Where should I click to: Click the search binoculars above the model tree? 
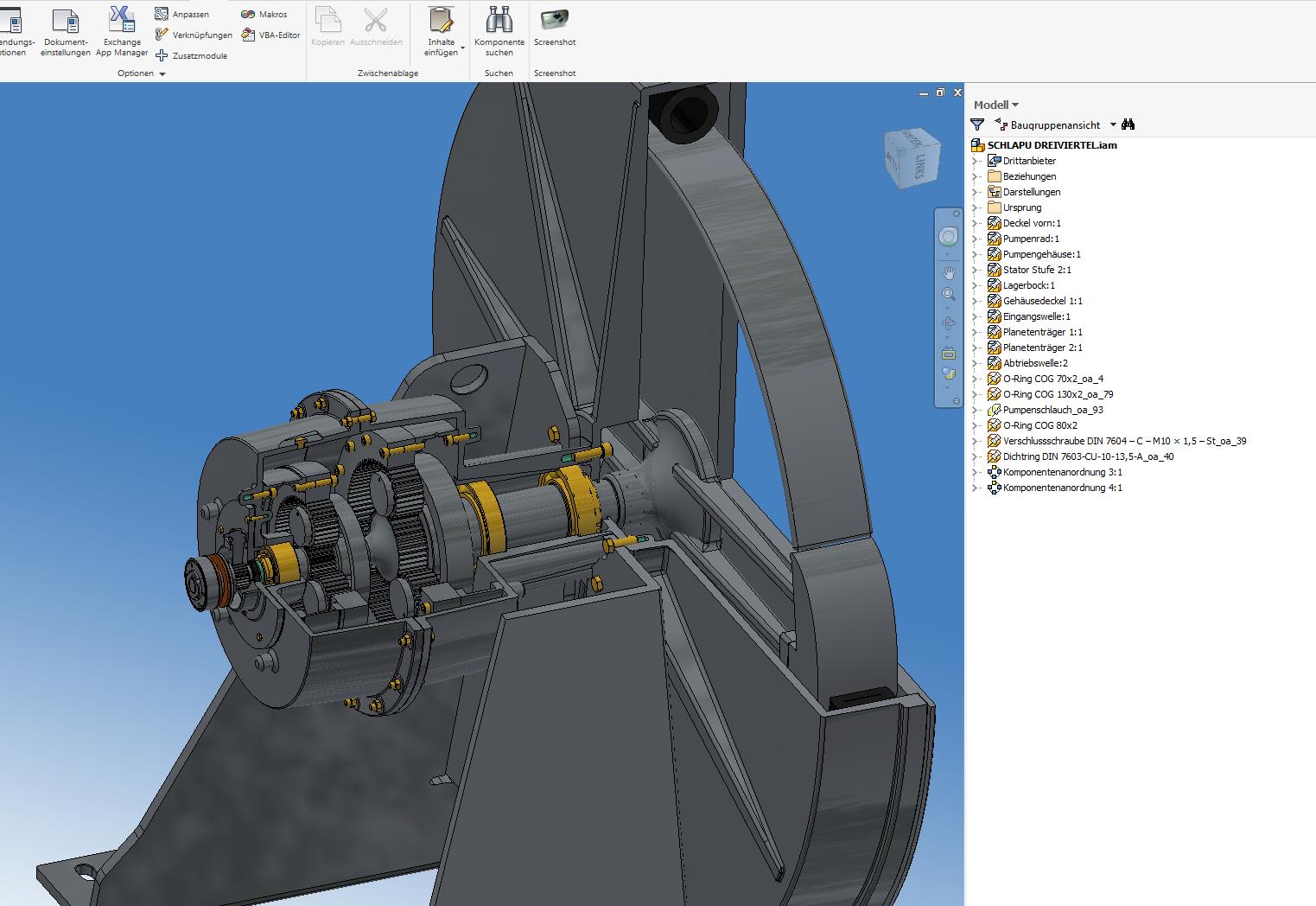click(1128, 124)
